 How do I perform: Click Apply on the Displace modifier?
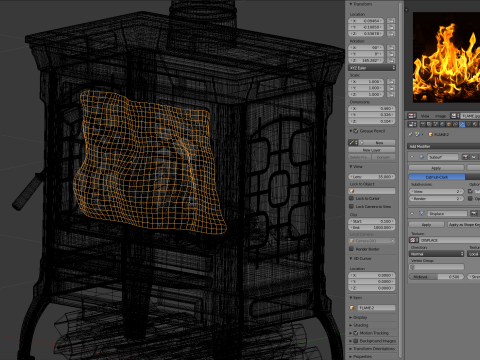(427, 225)
